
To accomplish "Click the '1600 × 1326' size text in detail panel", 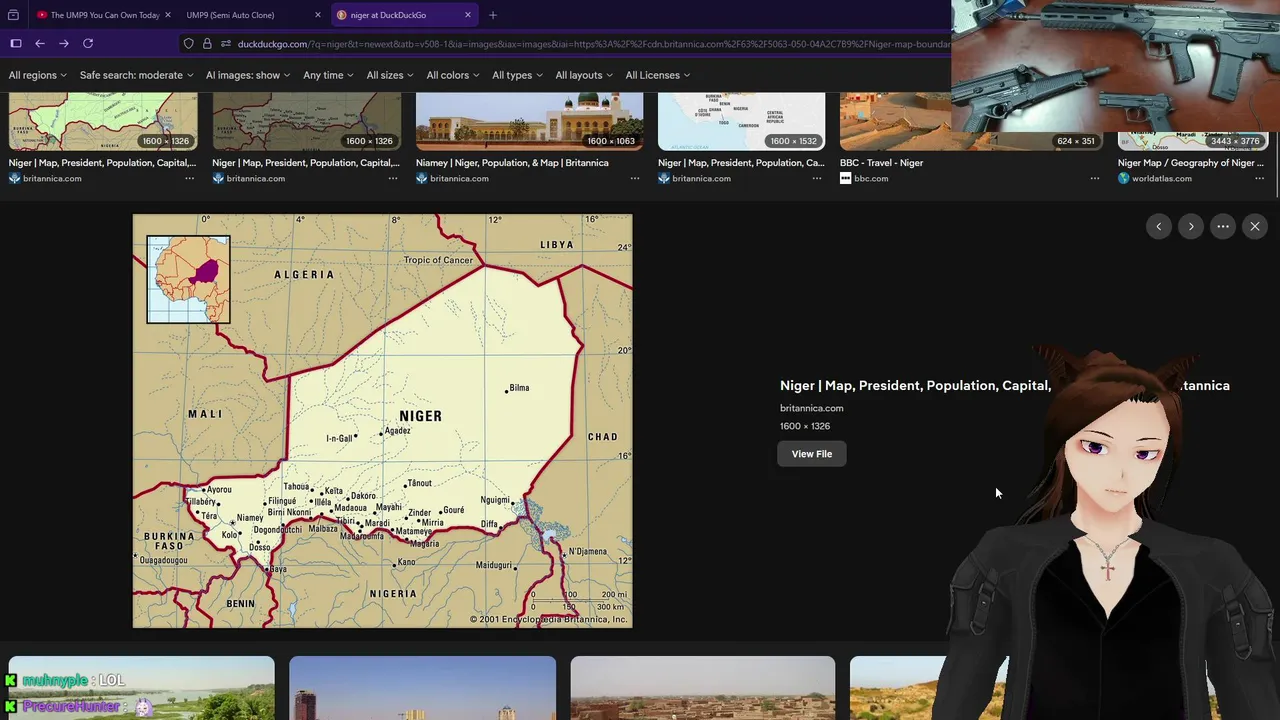I will [805, 426].
